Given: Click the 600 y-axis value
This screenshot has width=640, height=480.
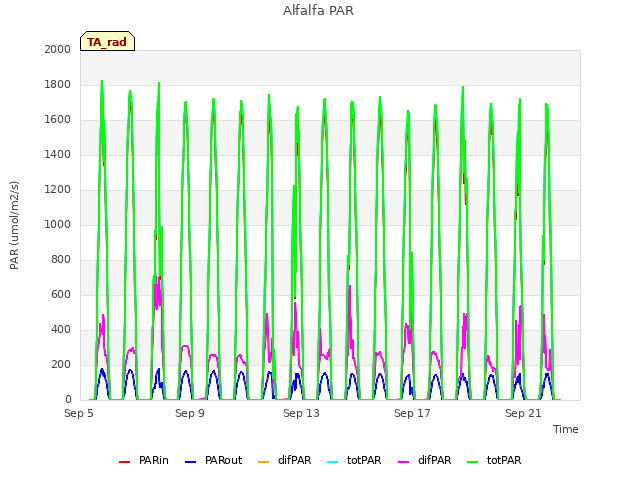Looking at the screenshot, I should pyautogui.click(x=61, y=295).
